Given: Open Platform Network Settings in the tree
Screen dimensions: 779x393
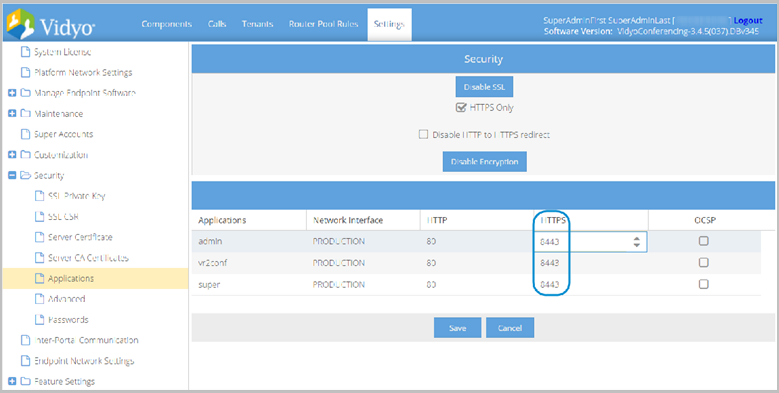Looking at the screenshot, I should 83,73.
